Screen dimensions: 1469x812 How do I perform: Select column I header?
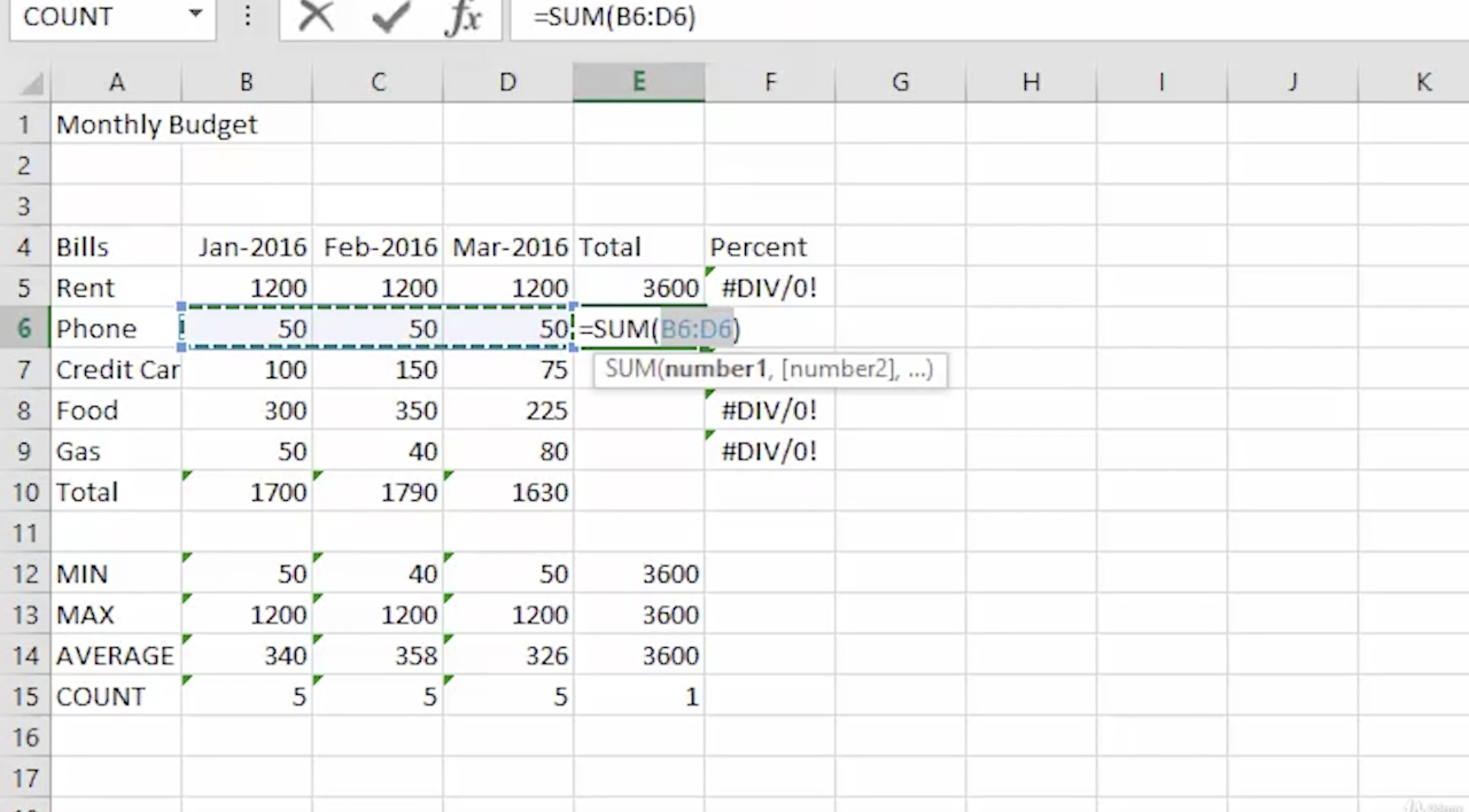1161,82
